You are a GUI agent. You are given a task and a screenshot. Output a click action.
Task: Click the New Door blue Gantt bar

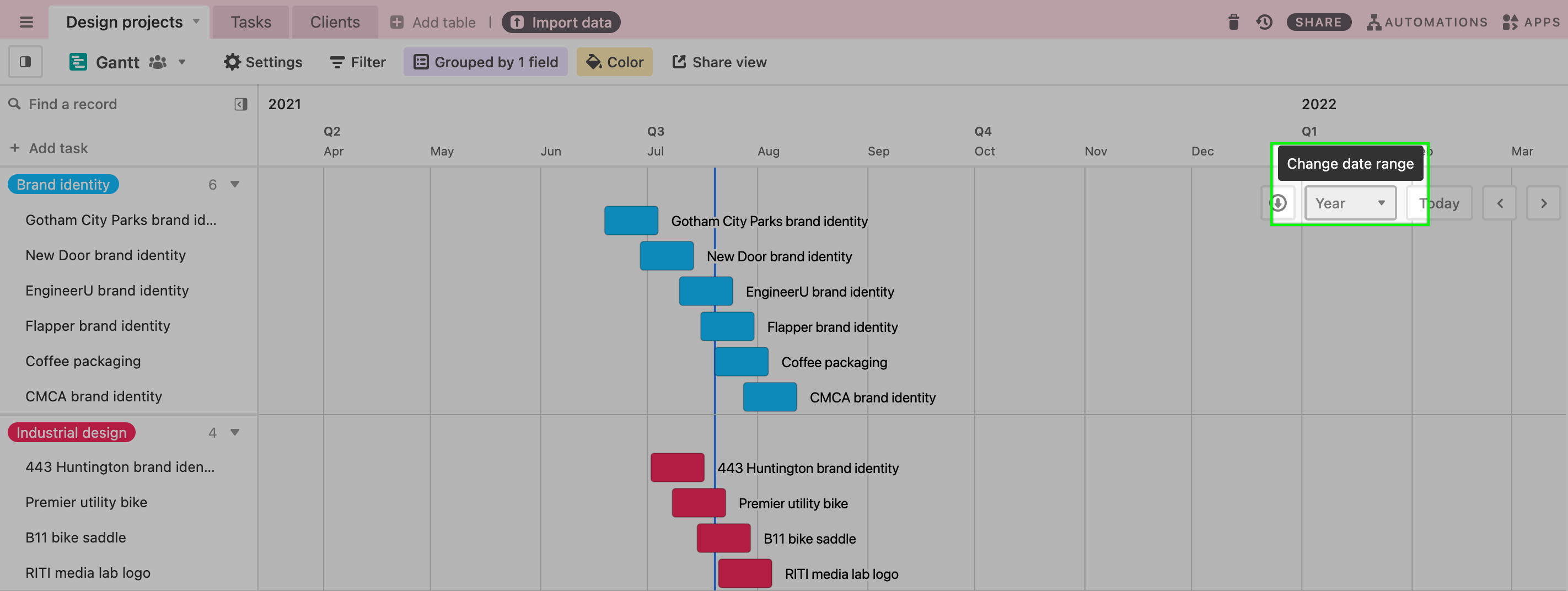(x=667, y=256)
